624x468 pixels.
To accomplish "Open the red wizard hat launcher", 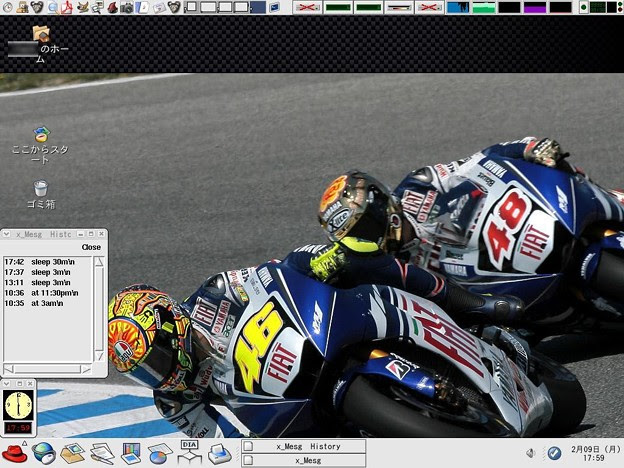I will coord(112,7).
